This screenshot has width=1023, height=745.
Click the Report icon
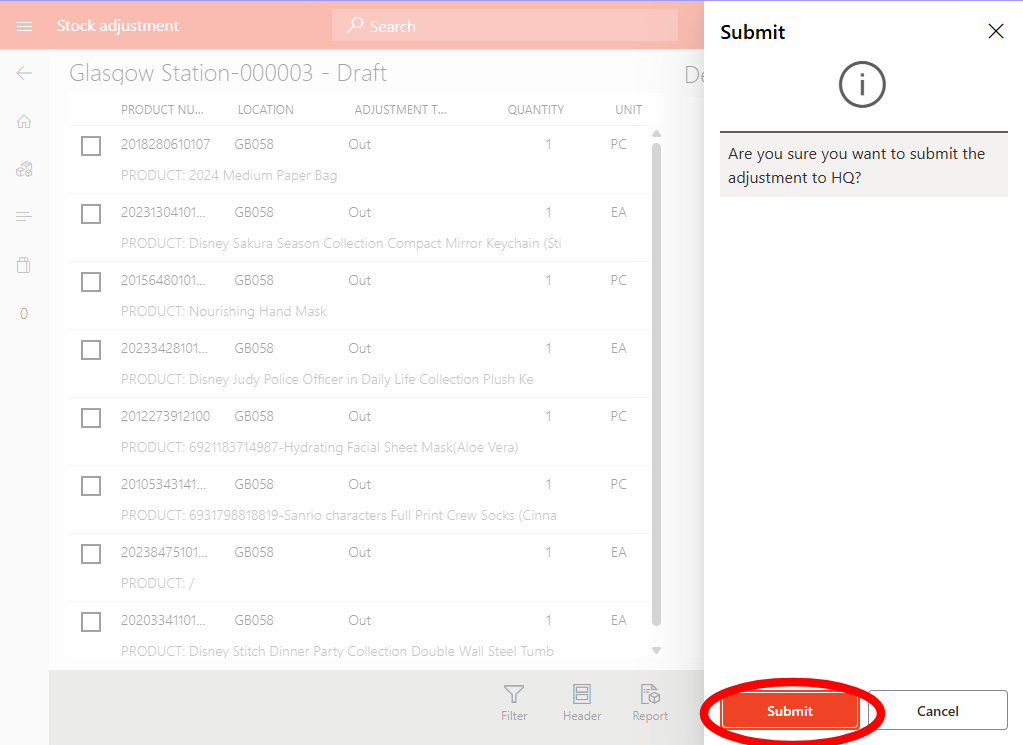650,702
